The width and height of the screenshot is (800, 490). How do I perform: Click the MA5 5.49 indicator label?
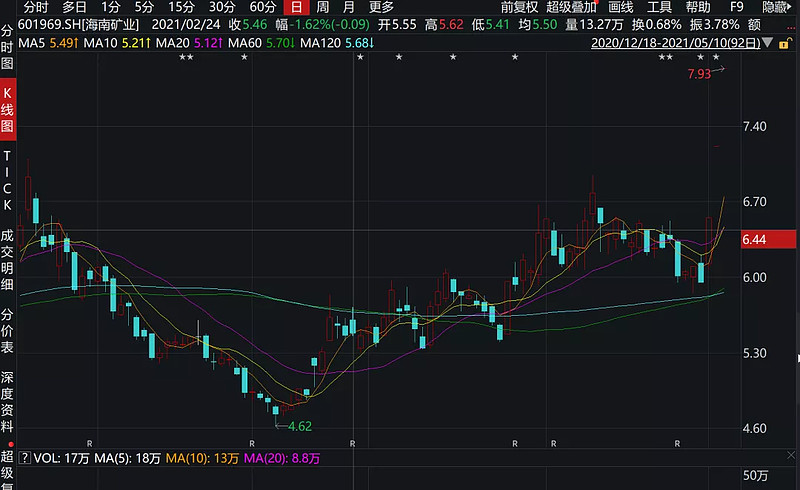48,43
